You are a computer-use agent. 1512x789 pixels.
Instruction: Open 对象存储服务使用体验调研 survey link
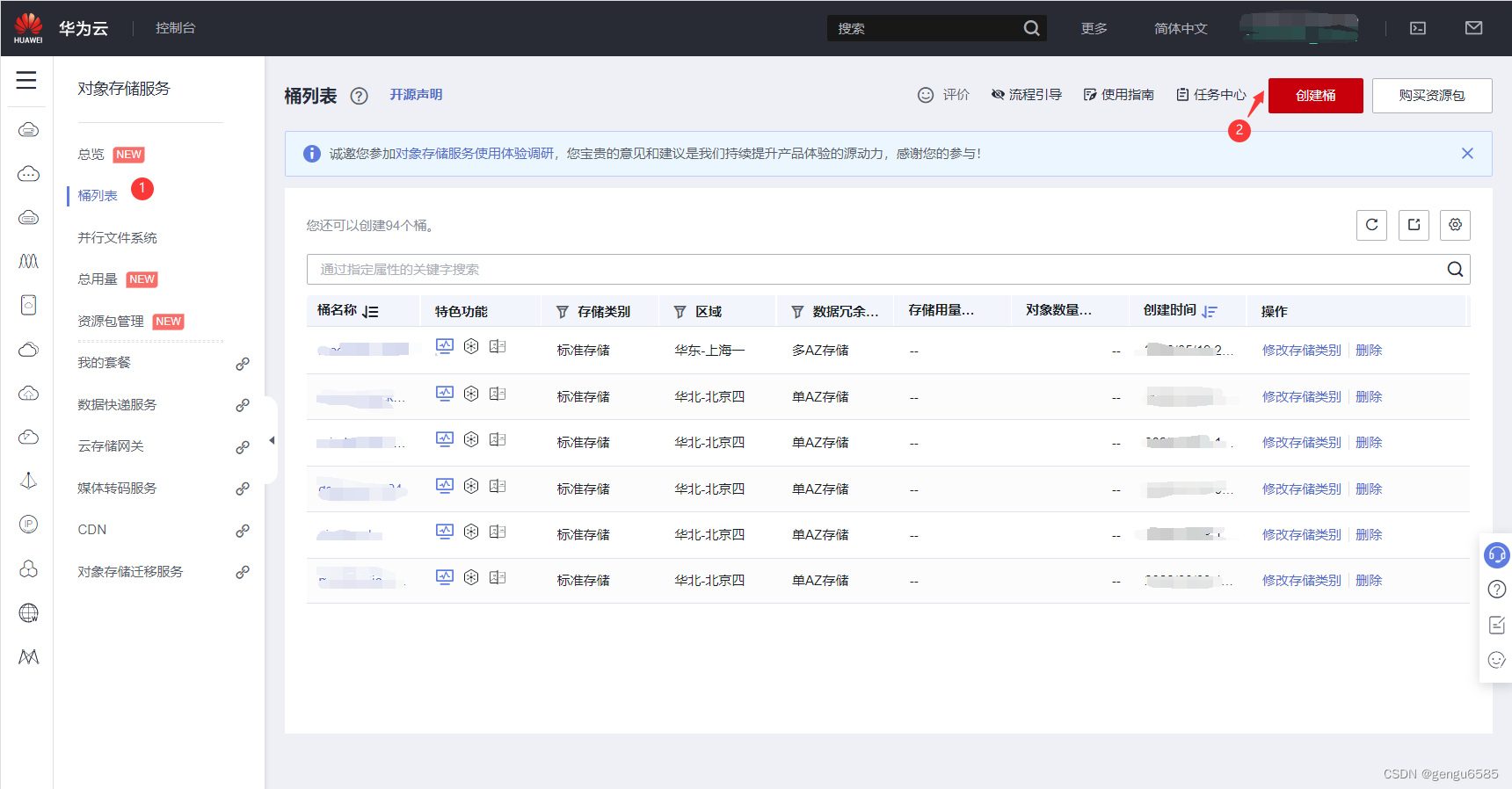475,154
